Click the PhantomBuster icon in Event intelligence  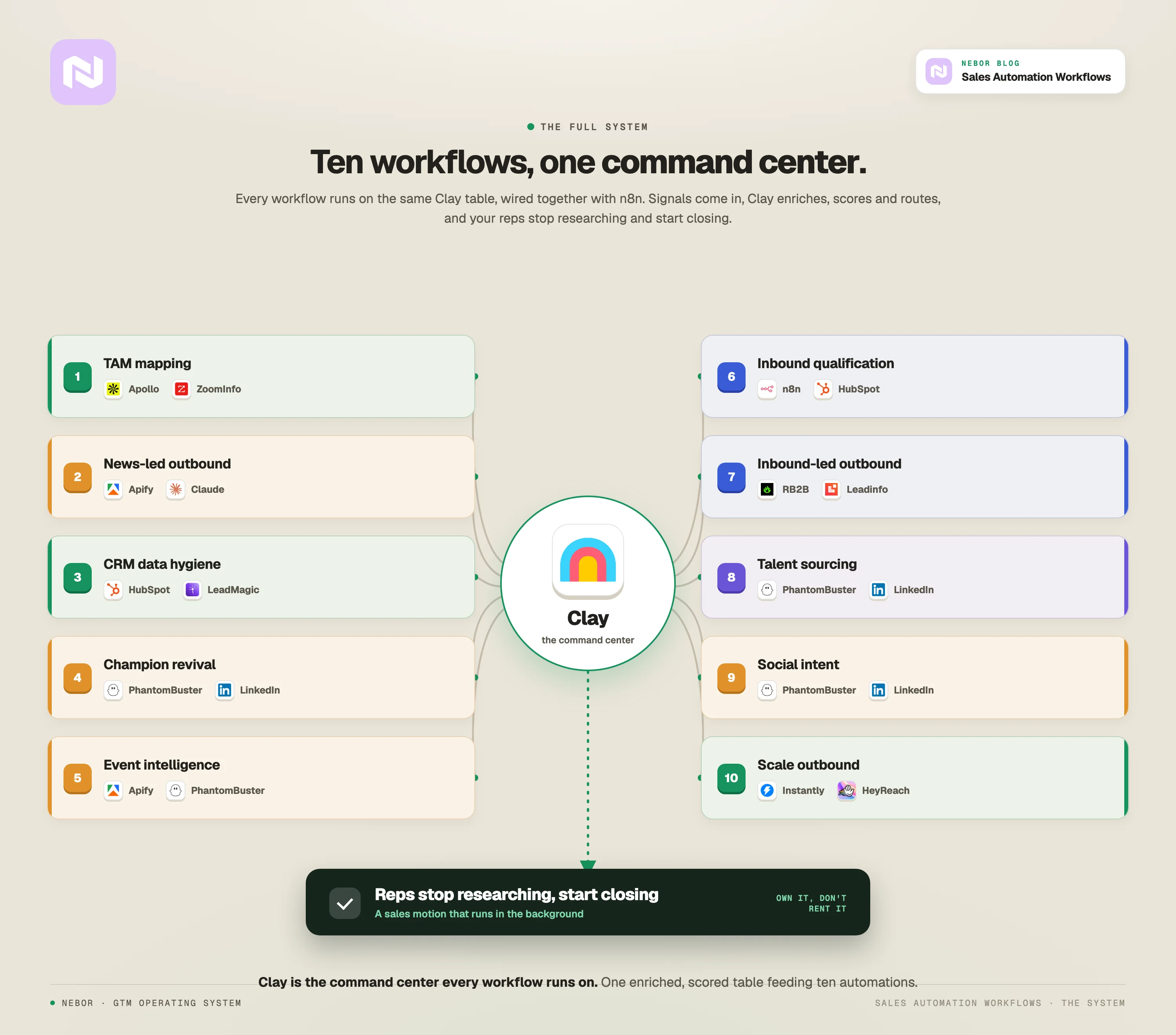point(176,791)
